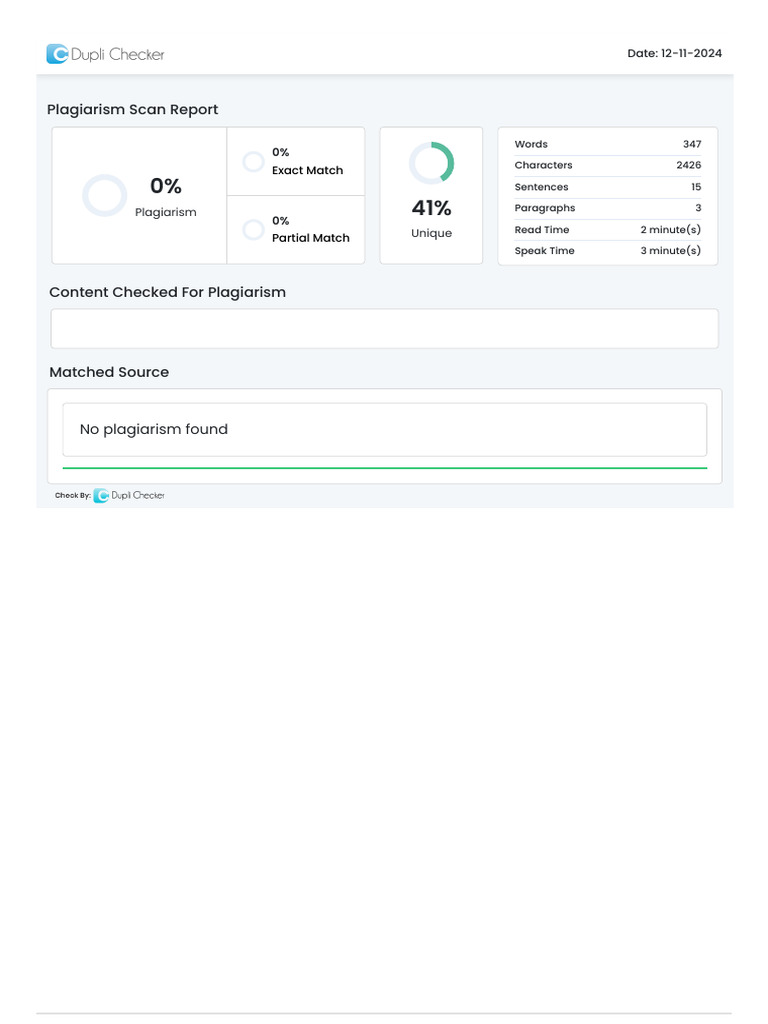The height and width of the screenshot is (1024, 768).
Task: Click the Exact Match circle indicator
Action: click(253, 161)
